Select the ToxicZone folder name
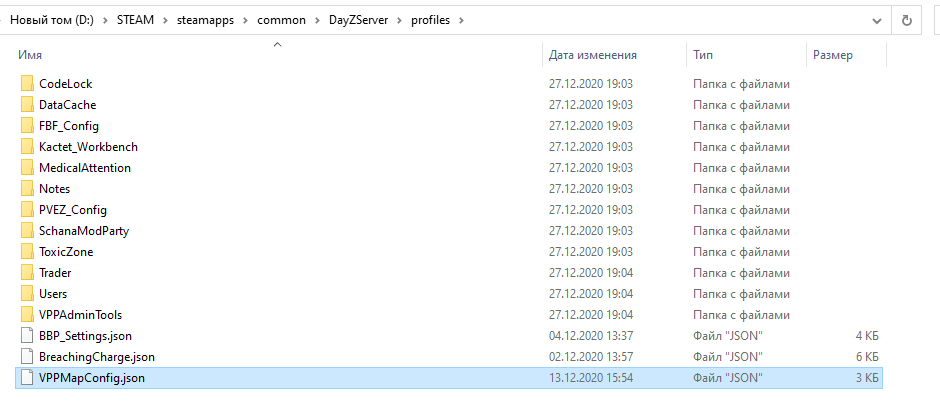The height and width of the screenshot is (417, 940). (x=66, y=252)
